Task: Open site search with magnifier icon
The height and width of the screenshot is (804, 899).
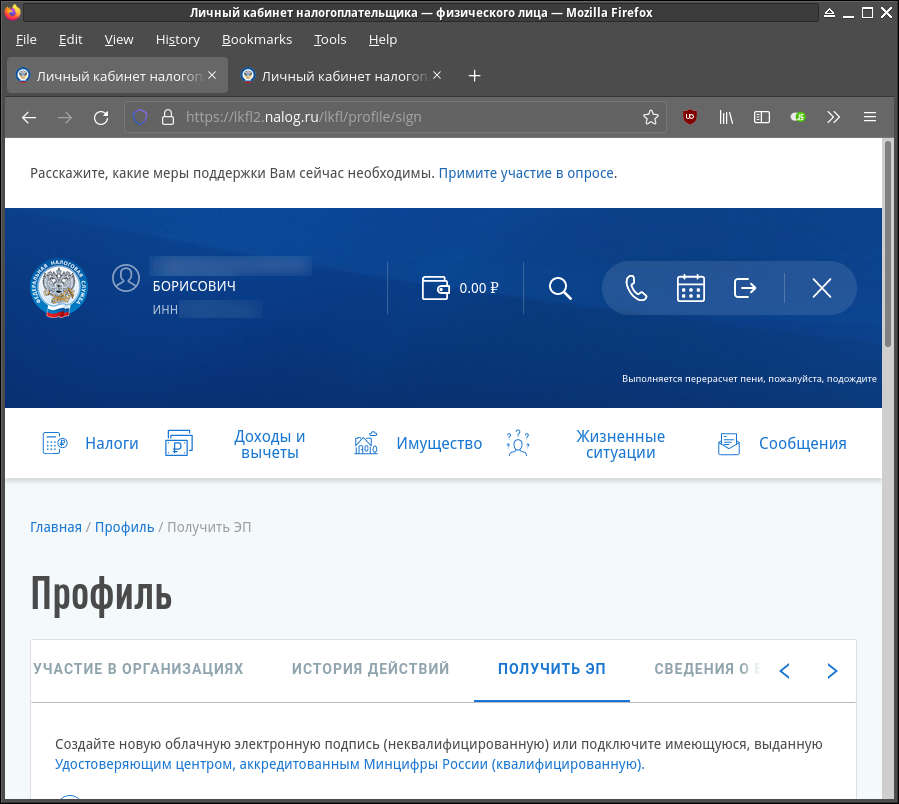Action: point(560,288)
